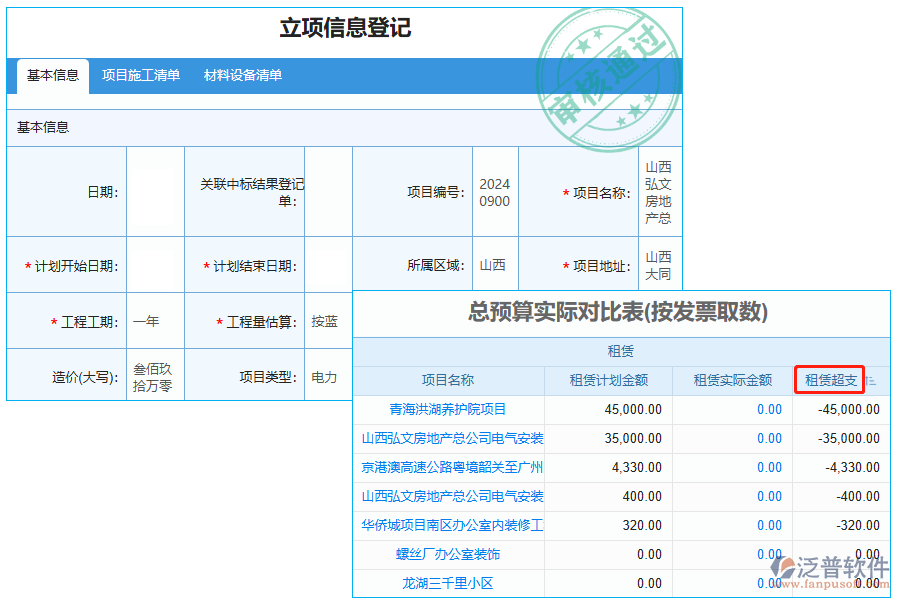Click the 租赁实际金额 column header
This screenshot has width=900, height=600.
pos(735,380)
